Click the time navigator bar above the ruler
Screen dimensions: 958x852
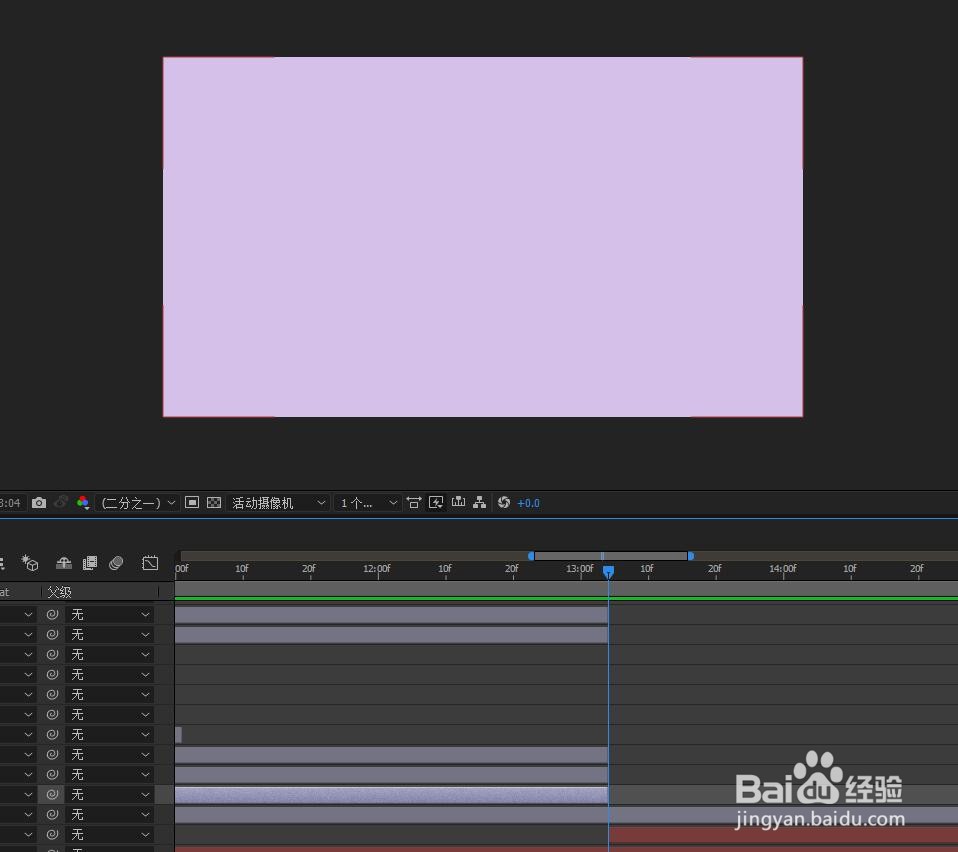(x=611, y=556)
